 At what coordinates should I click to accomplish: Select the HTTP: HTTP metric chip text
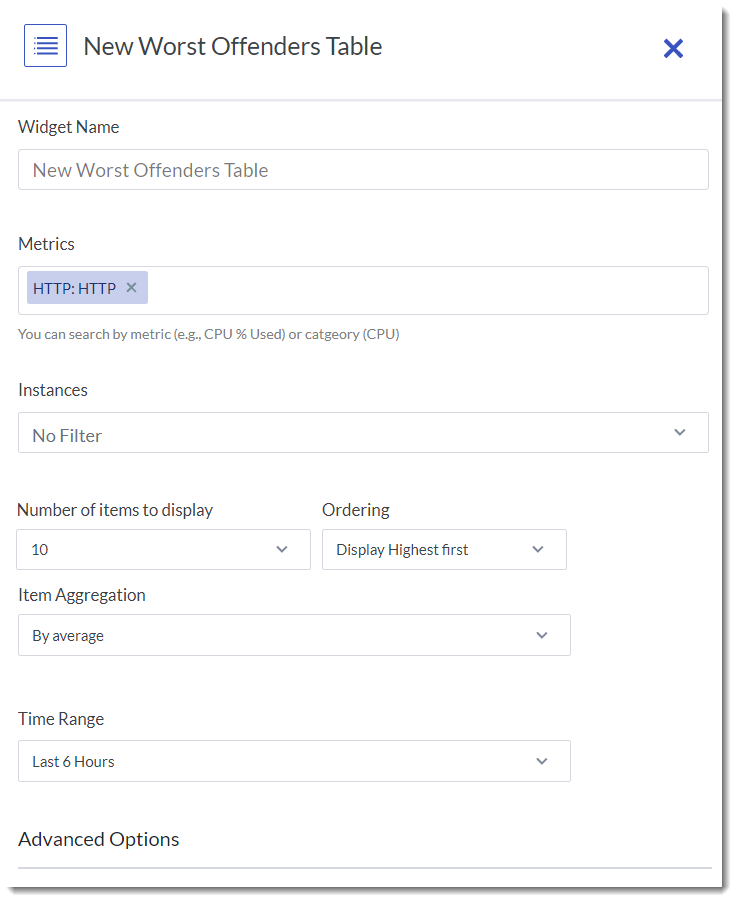[x=75, y=288]
